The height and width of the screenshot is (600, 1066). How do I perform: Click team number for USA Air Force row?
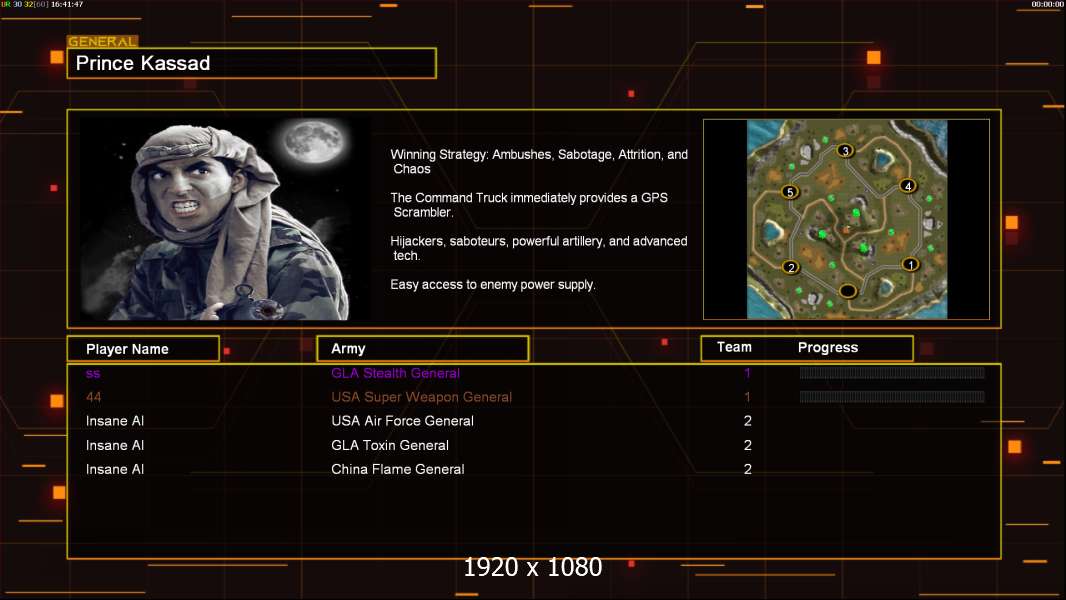pos(748,421)
